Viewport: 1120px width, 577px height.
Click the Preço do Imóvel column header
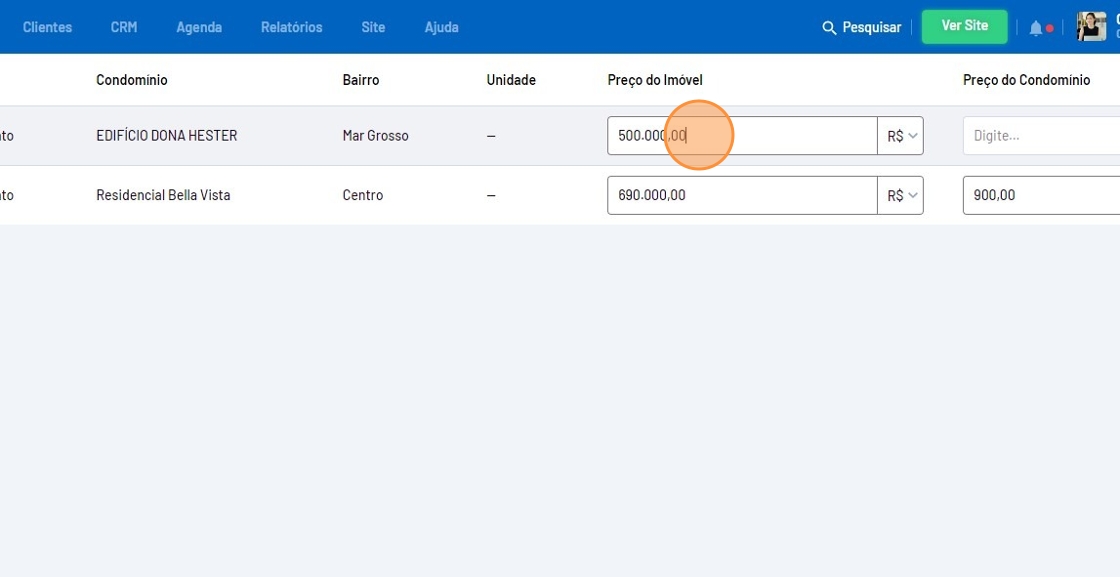pyautogui.click(x=655, y=80)
